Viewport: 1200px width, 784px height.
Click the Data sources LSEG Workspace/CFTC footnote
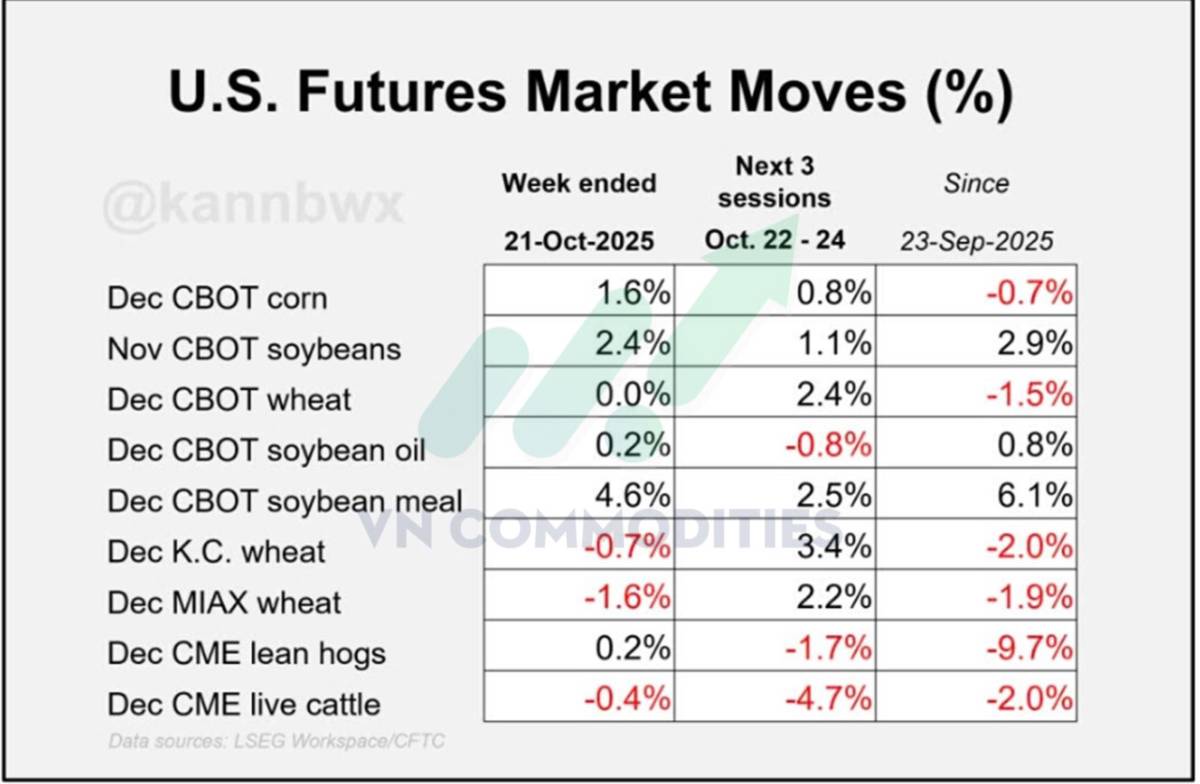[276, 741]
